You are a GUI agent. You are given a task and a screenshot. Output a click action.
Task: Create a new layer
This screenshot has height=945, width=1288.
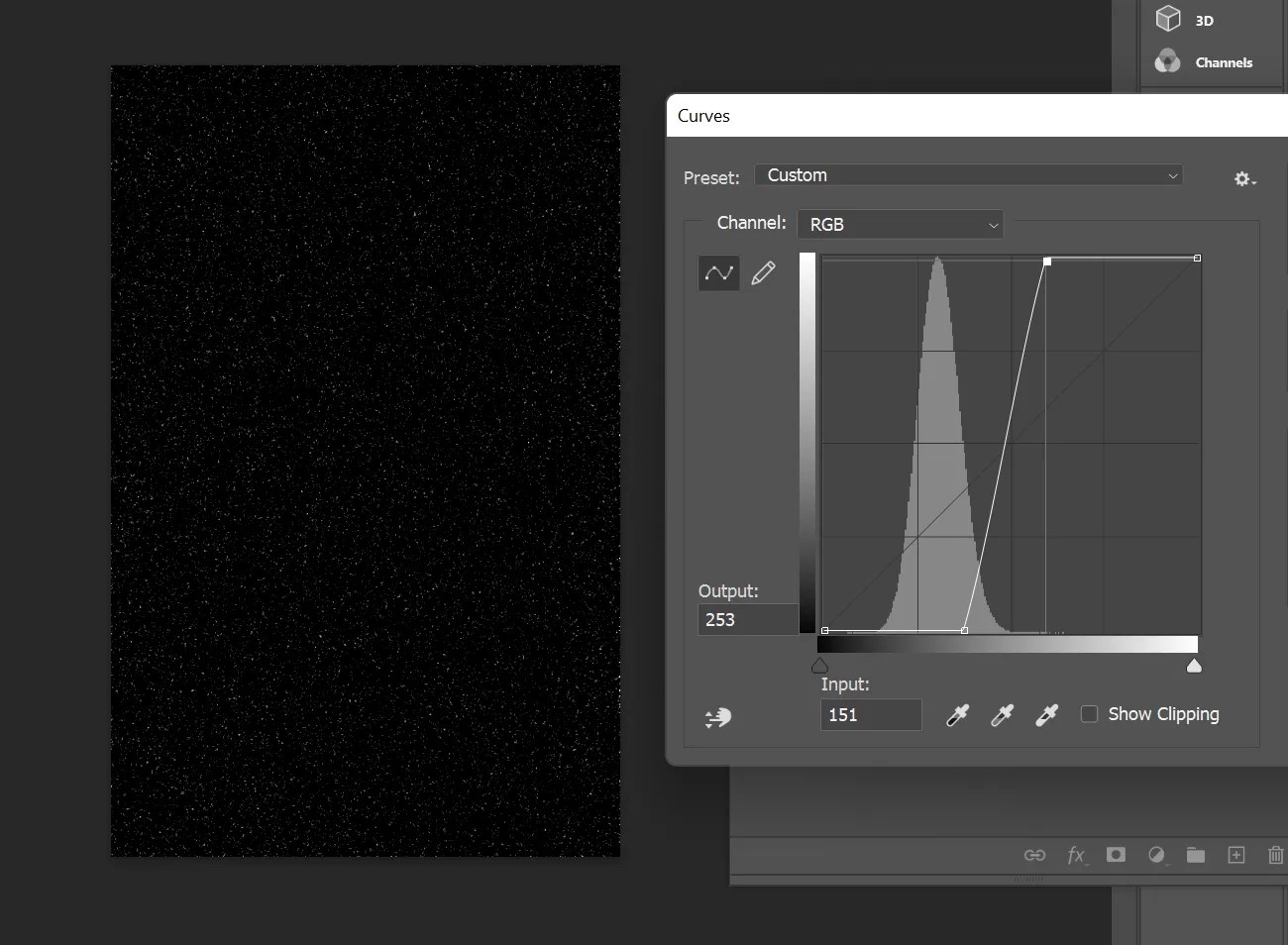coord(1236,855)
